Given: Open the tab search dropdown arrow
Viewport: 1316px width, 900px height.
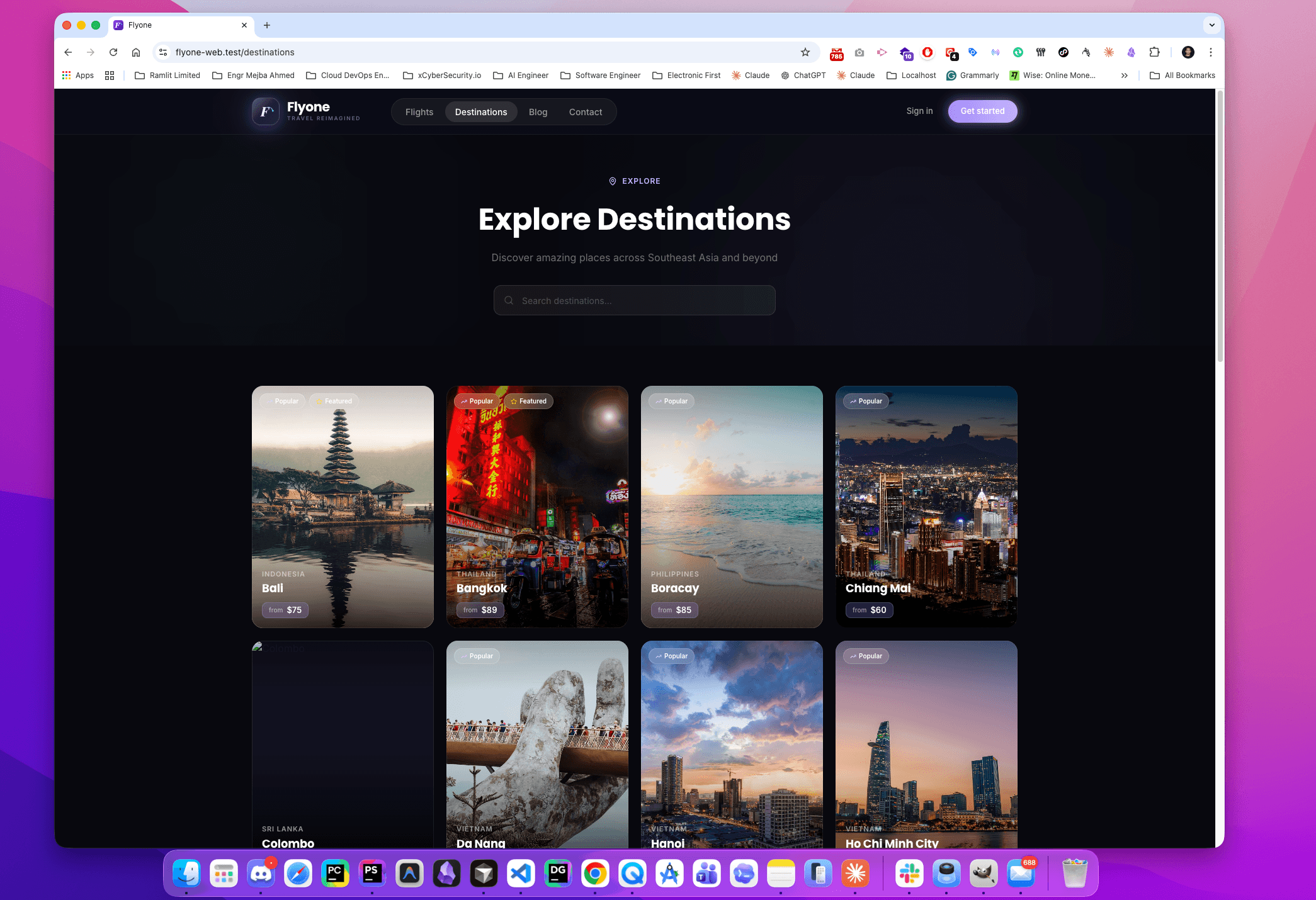Looking at the screenshot, I should [1211, 25].
